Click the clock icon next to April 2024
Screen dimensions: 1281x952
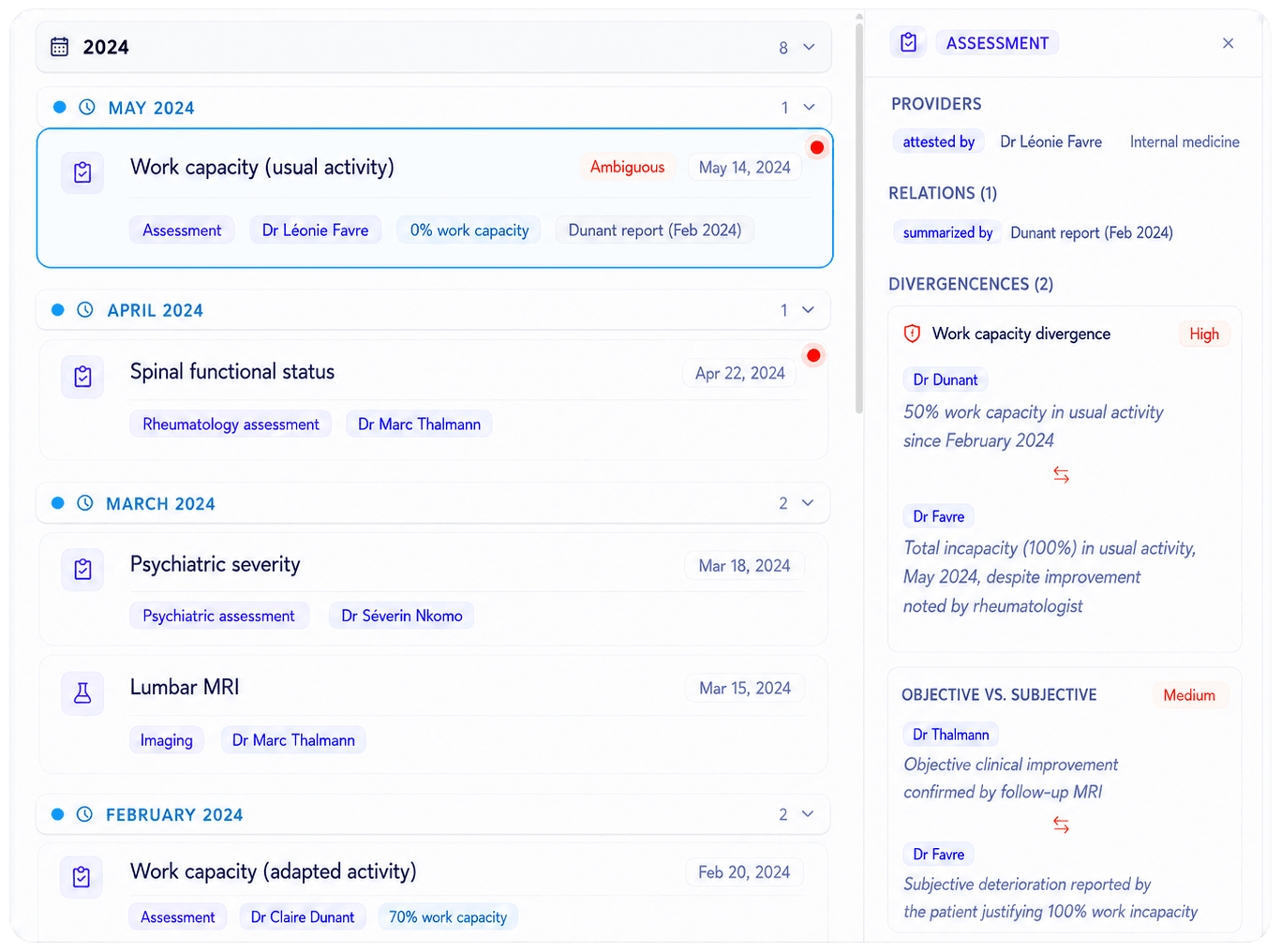pyautogui.click(x=85, y=309)
